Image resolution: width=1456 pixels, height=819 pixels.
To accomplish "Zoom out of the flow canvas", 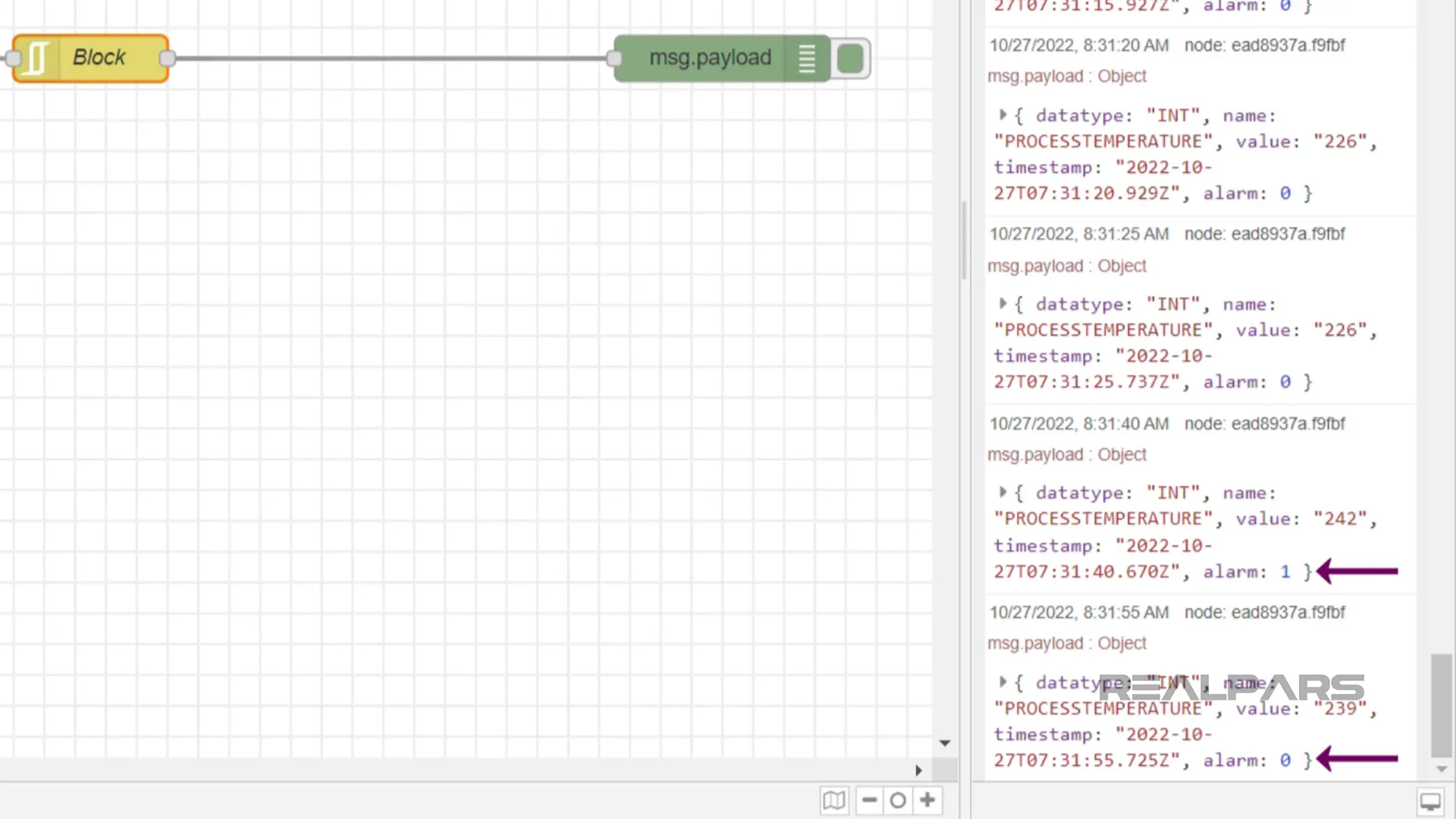I will (x=870, y=800).
